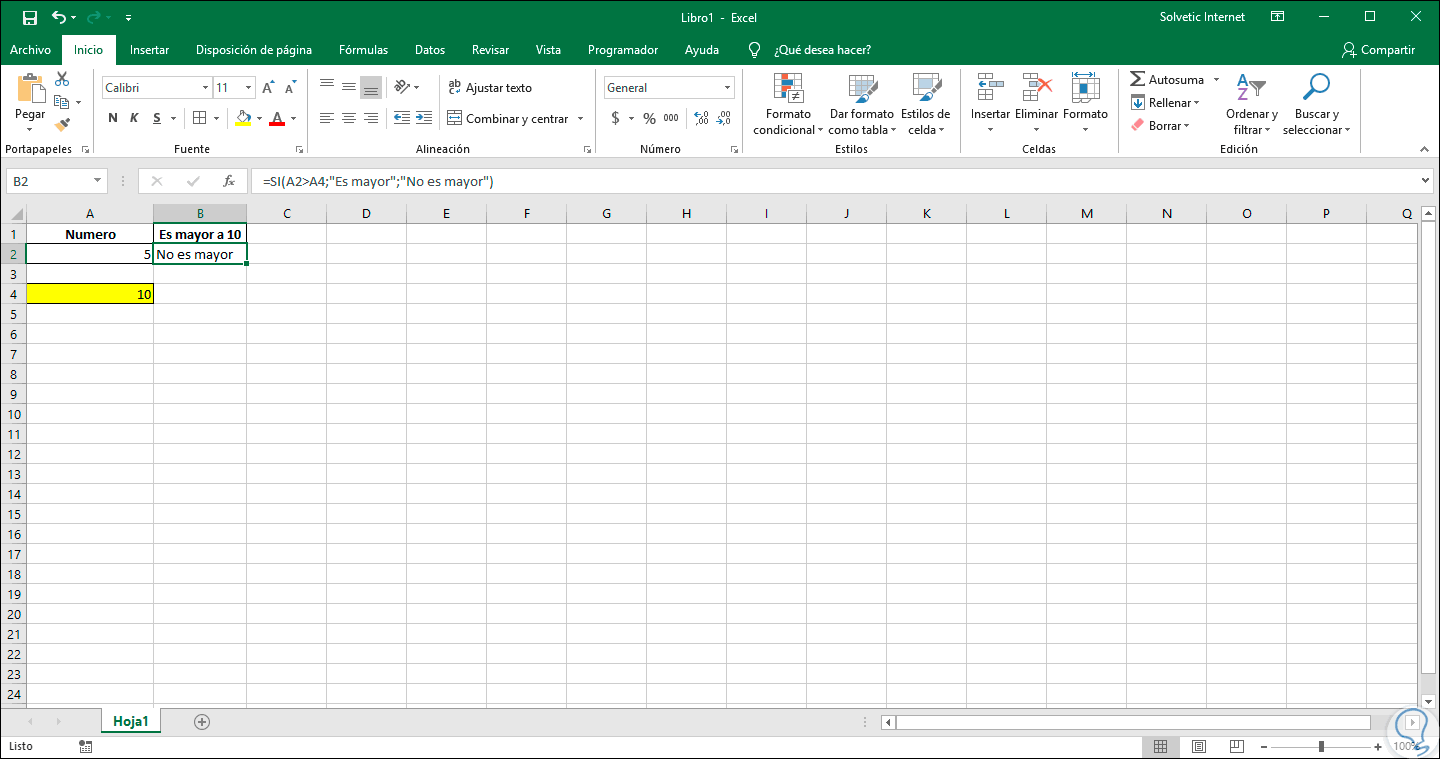Click the Percent style icon
The height and width of the screenshot is (759, 1440).
[x=649, y=118]
